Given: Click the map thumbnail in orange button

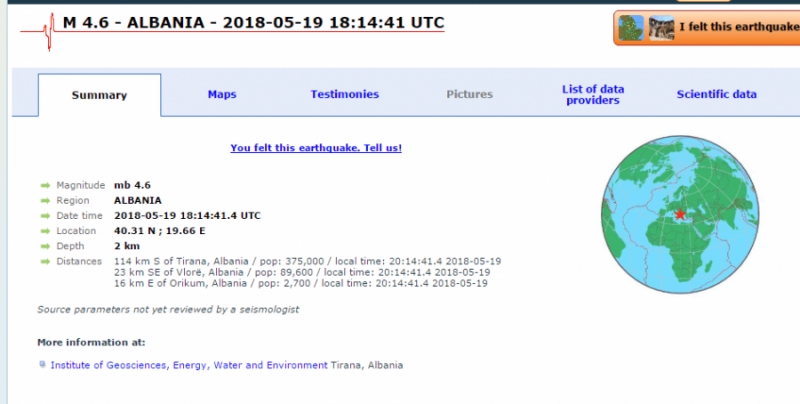Looking at the screenshot, I should click(x=631, y=28).
